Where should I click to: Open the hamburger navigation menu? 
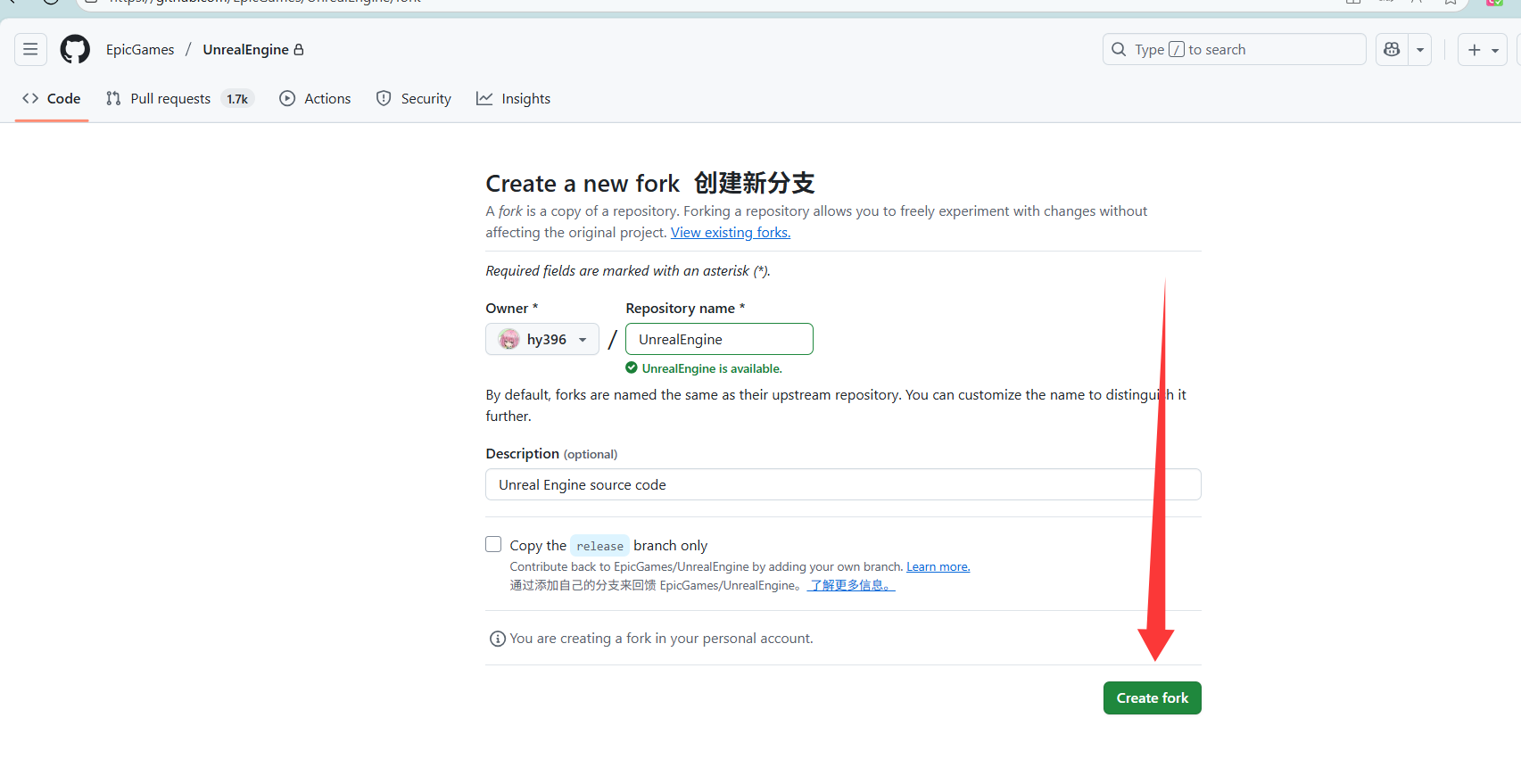pos(30,50)
